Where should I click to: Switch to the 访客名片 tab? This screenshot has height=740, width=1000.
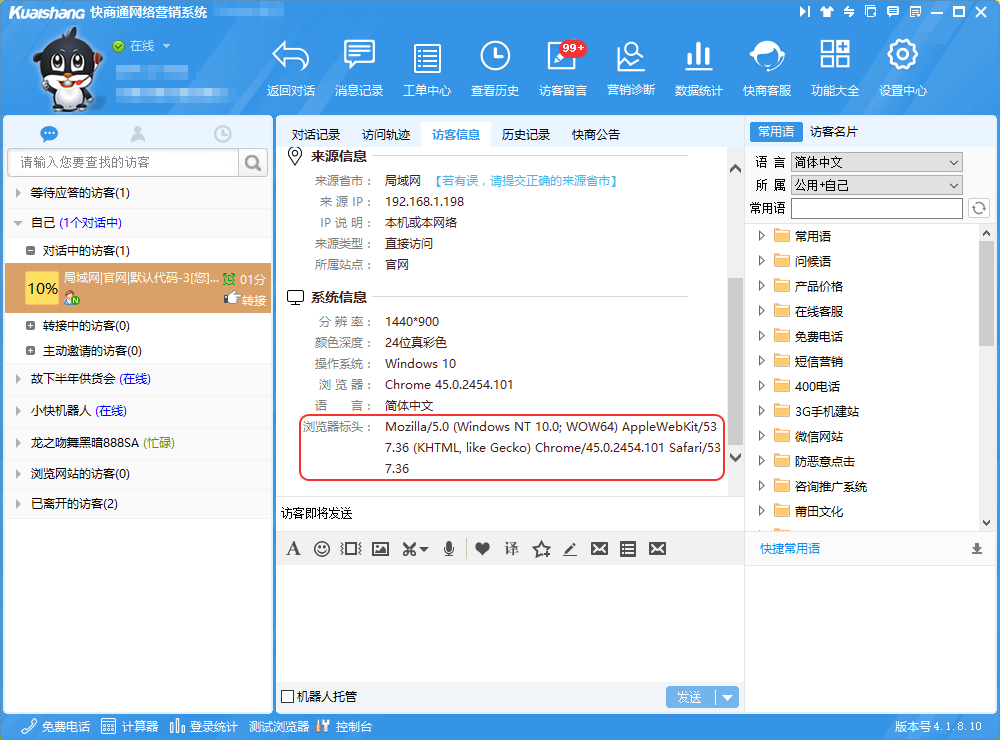pos(833,132)
